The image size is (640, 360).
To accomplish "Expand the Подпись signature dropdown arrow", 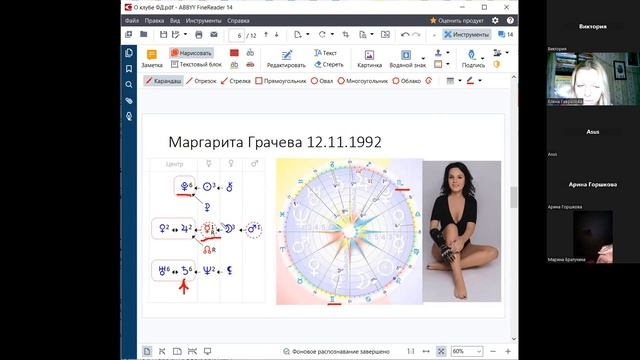I will (482, 58).
